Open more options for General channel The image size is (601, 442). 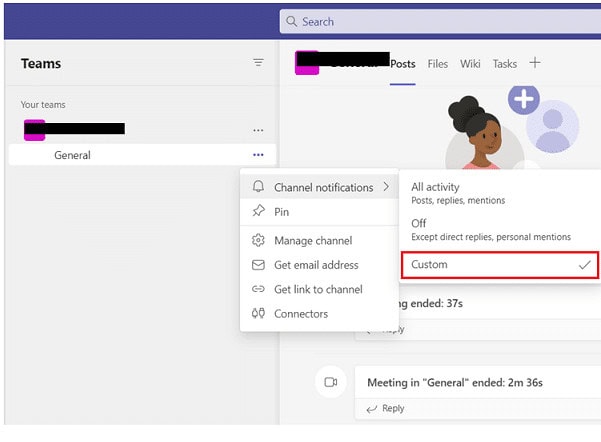coord(258,155)
